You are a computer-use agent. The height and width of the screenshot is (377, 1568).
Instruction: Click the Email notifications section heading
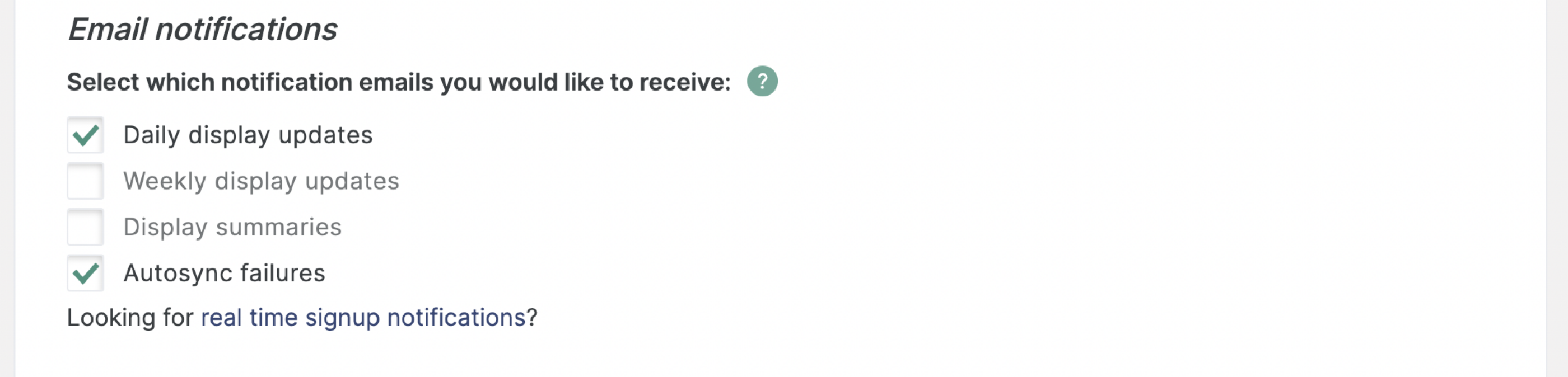(202, 29)
